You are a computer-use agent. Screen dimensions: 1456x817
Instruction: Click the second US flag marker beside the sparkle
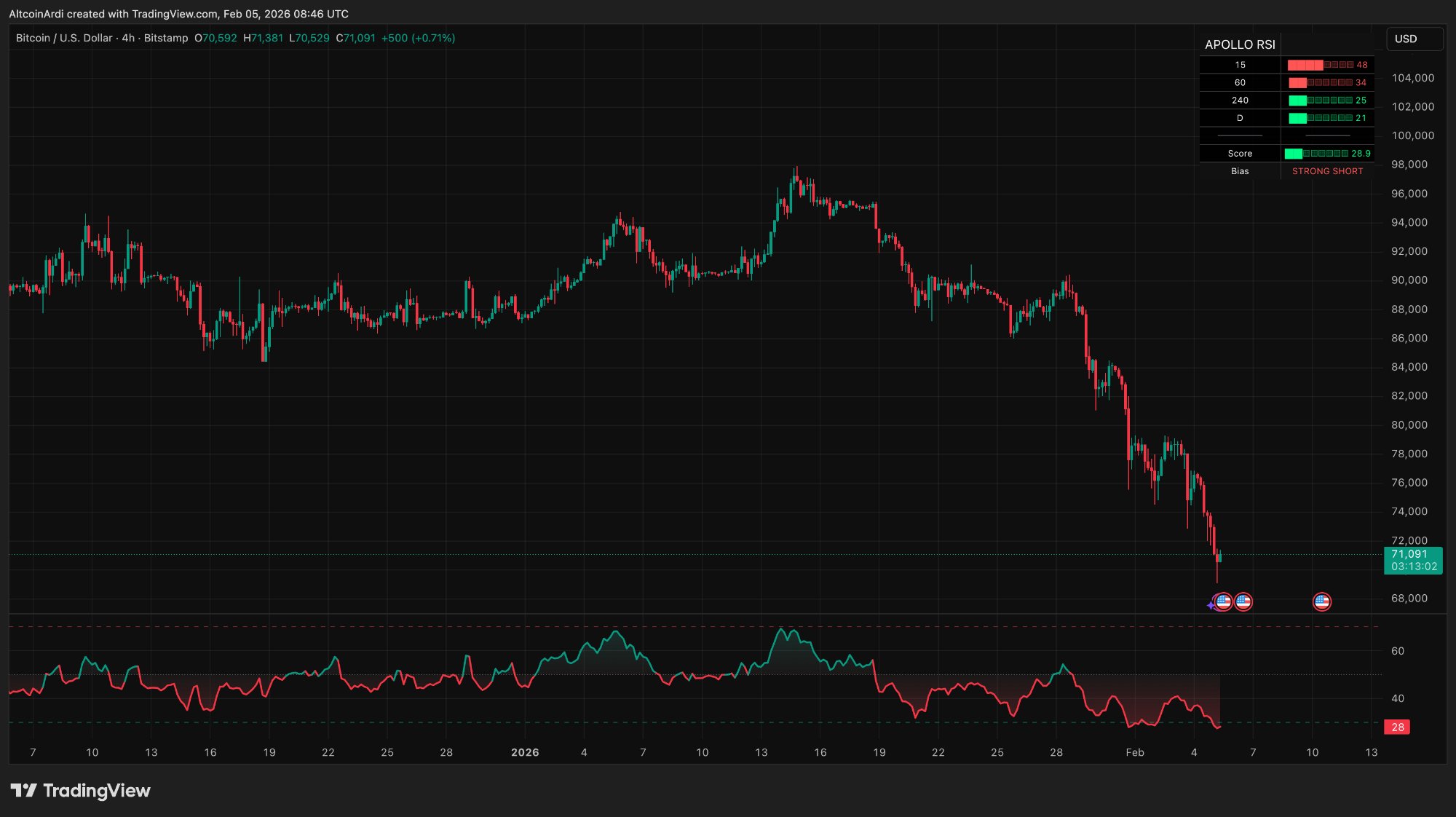pos(1244,602)
